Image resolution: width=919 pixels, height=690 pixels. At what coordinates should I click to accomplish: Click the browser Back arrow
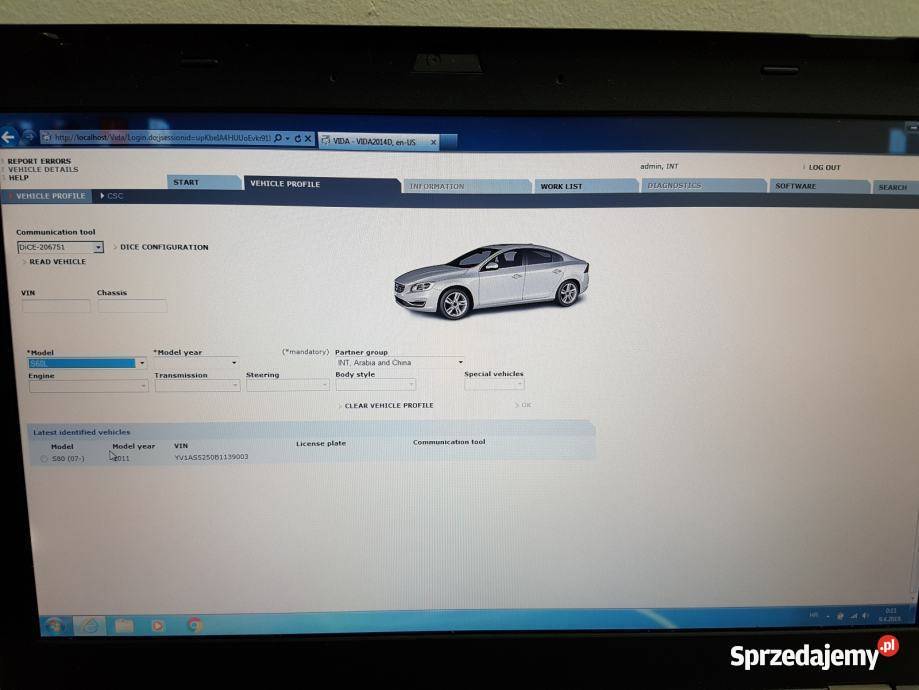coord(8,137)
